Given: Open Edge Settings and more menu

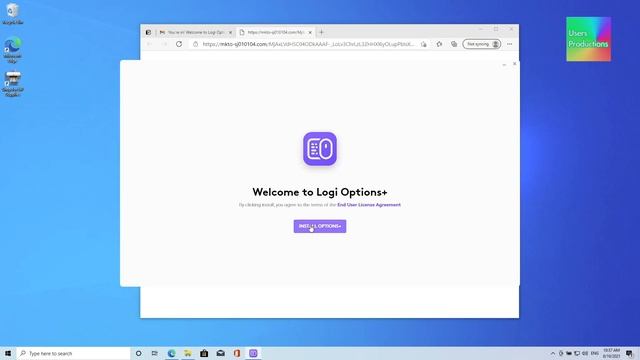Looking at the screenshot, I should [x=509, y=44].
